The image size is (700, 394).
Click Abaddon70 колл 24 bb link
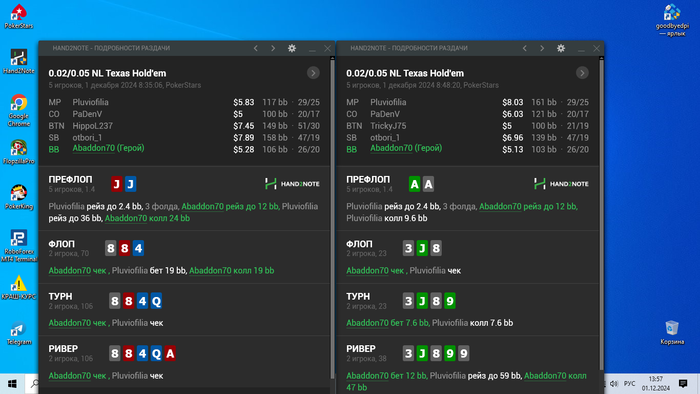[x=147, y=218]
